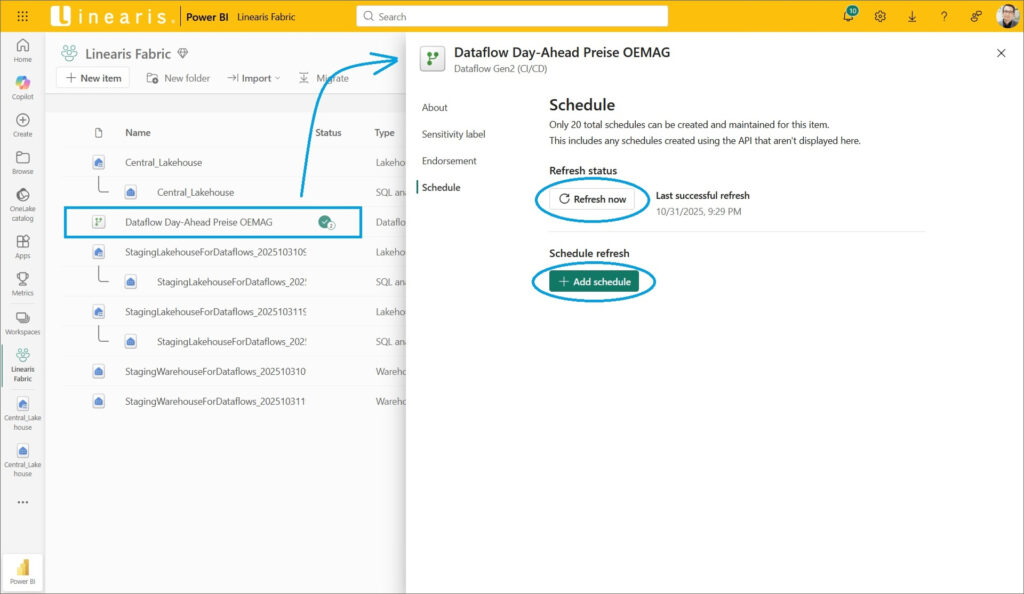Open the Endorsement tab
Screen dimensions: 1024x594
click(x=449, y=161)
